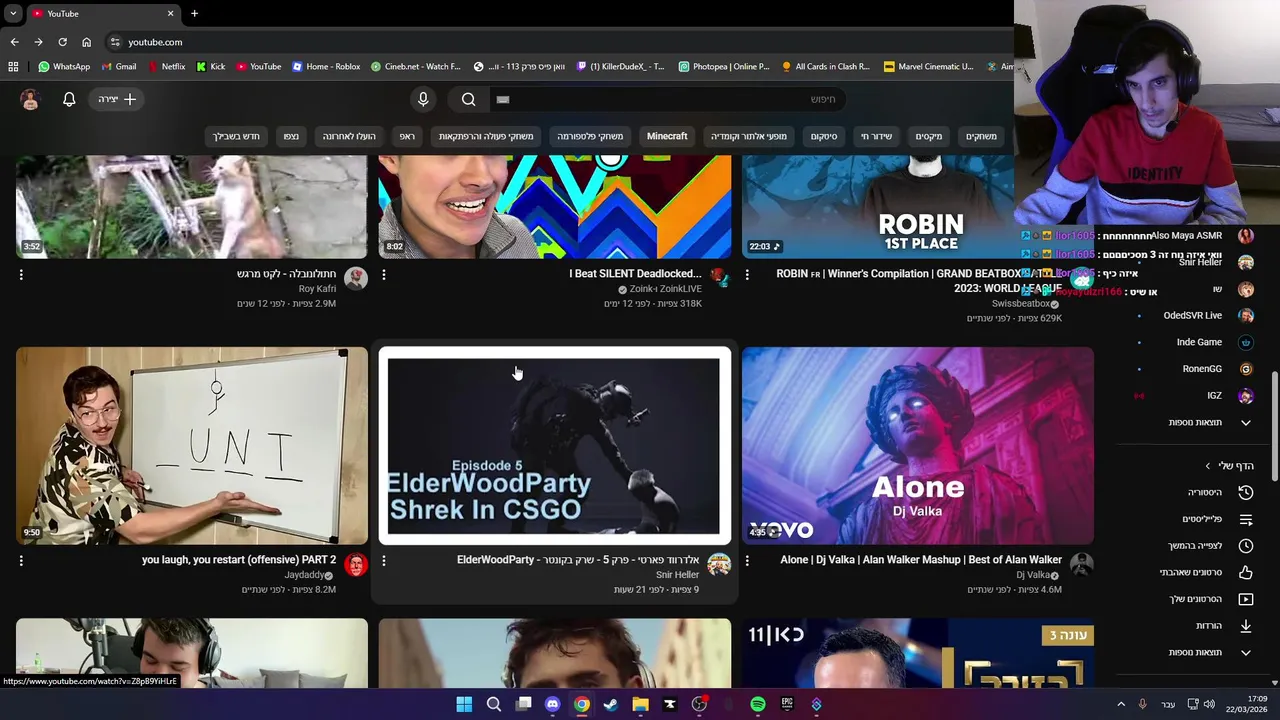The width and height of the screenshot is (1280, 720).
Task: Open Discord from the taskbar
Action: pyautogui.click(x=552, y=704)
